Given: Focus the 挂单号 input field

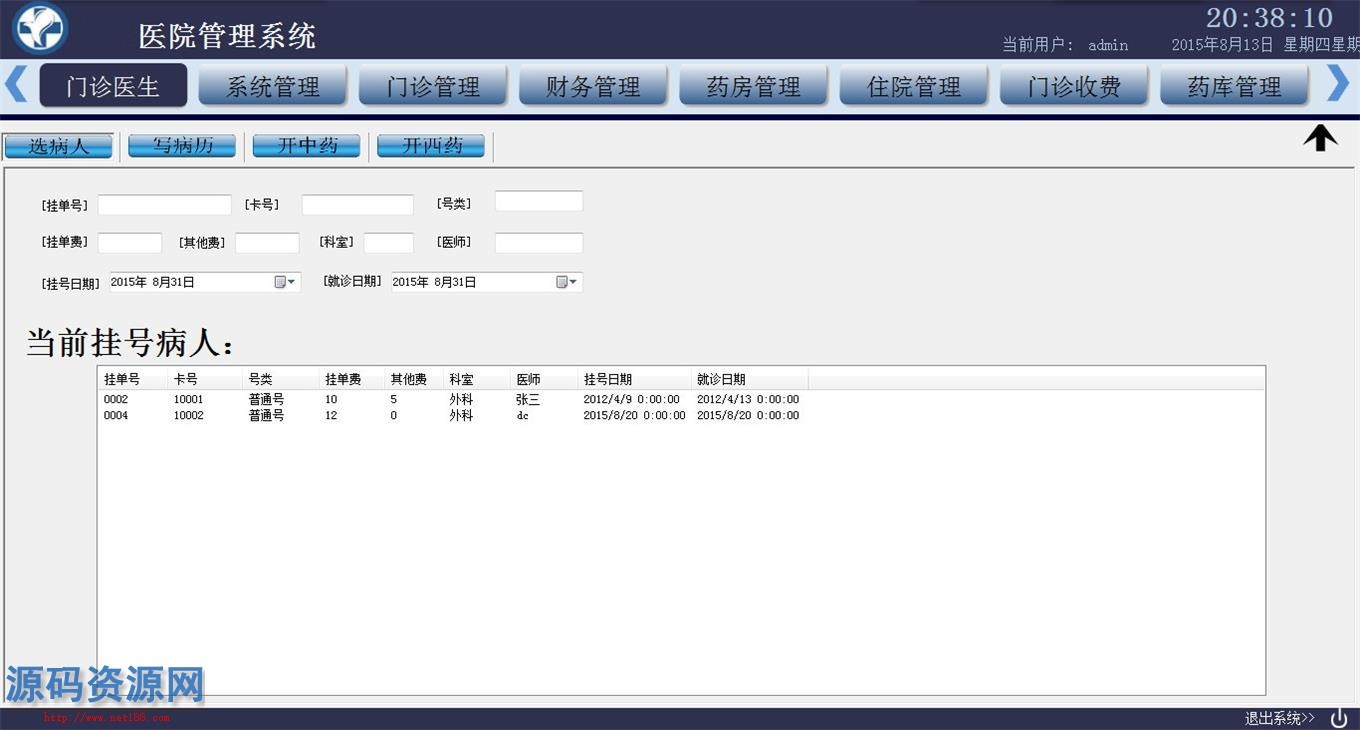Looking at the screenshot, I should [164, 205].
